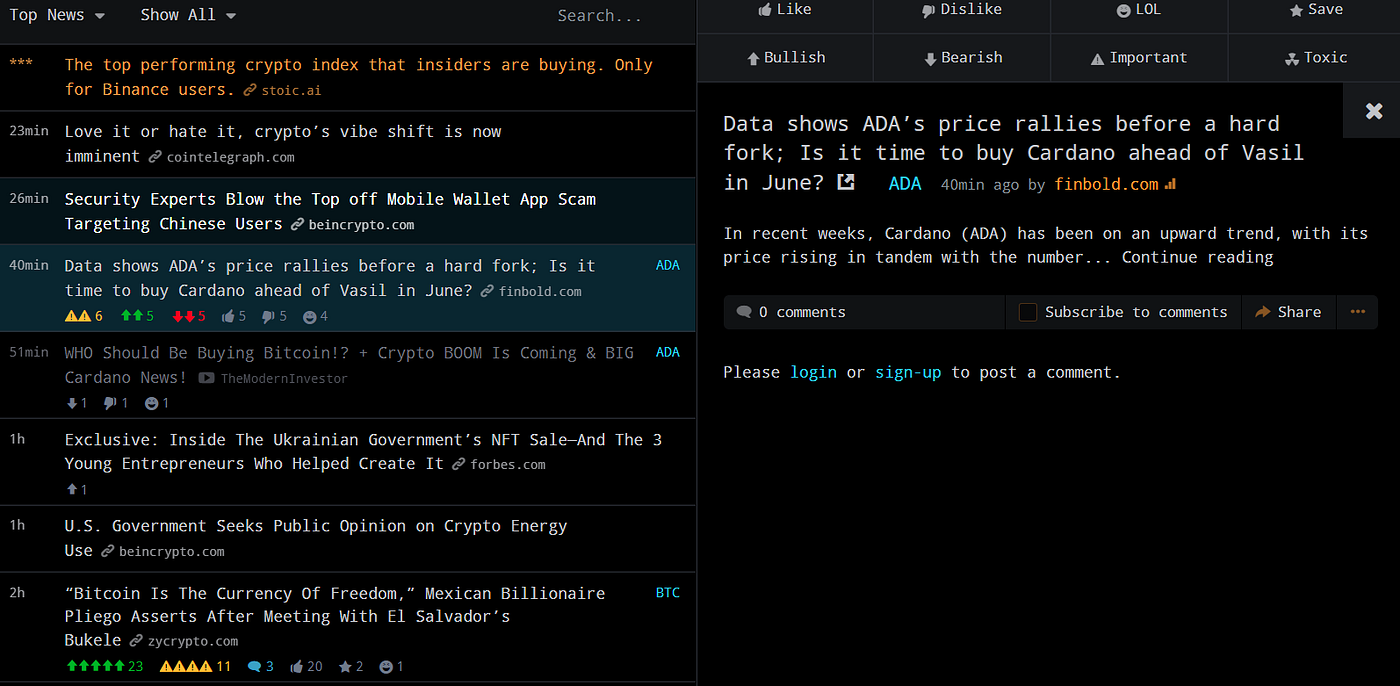Click the ADA tag in article header

[905, 184]
